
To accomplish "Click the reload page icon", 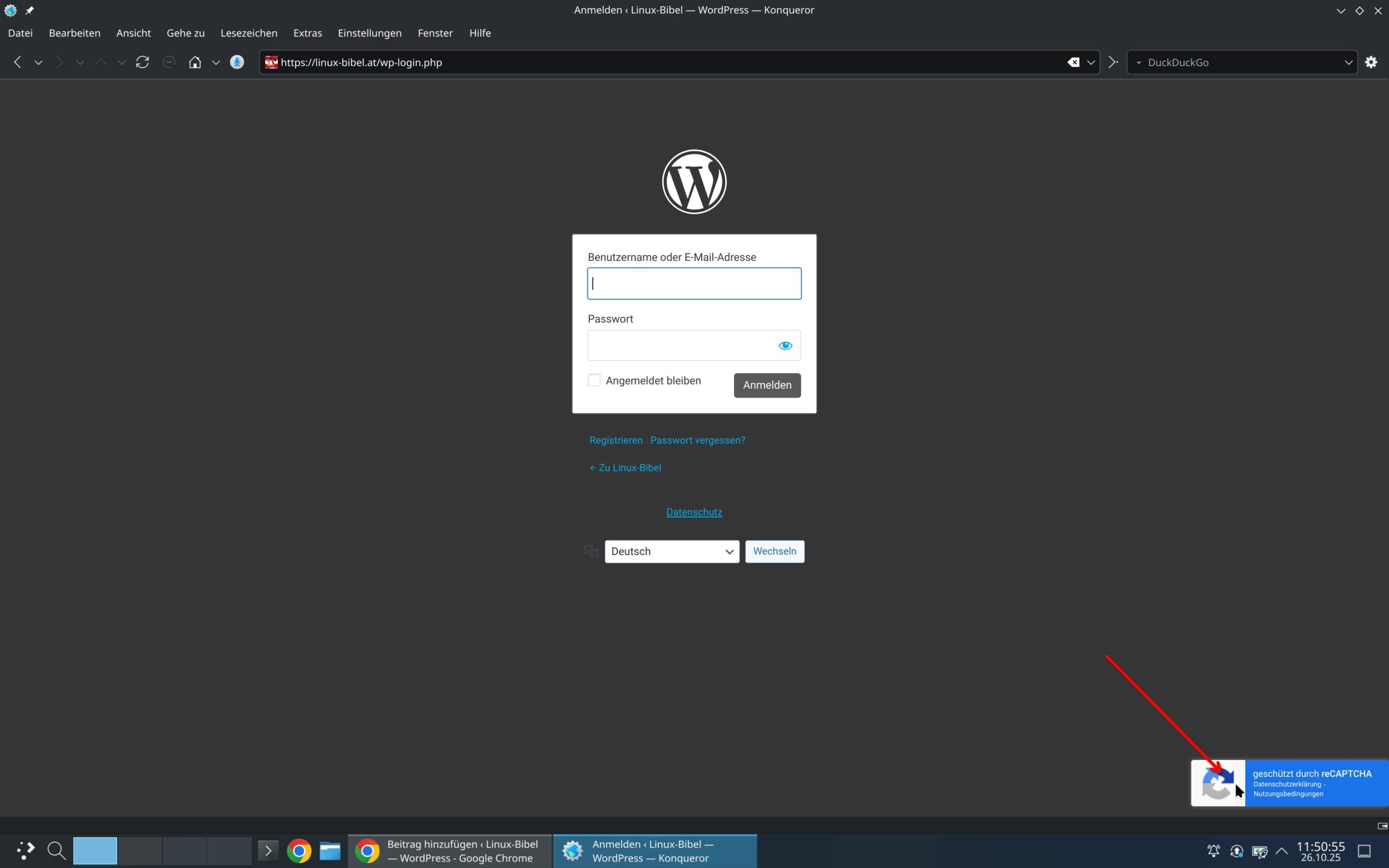I will coord(142,62).
